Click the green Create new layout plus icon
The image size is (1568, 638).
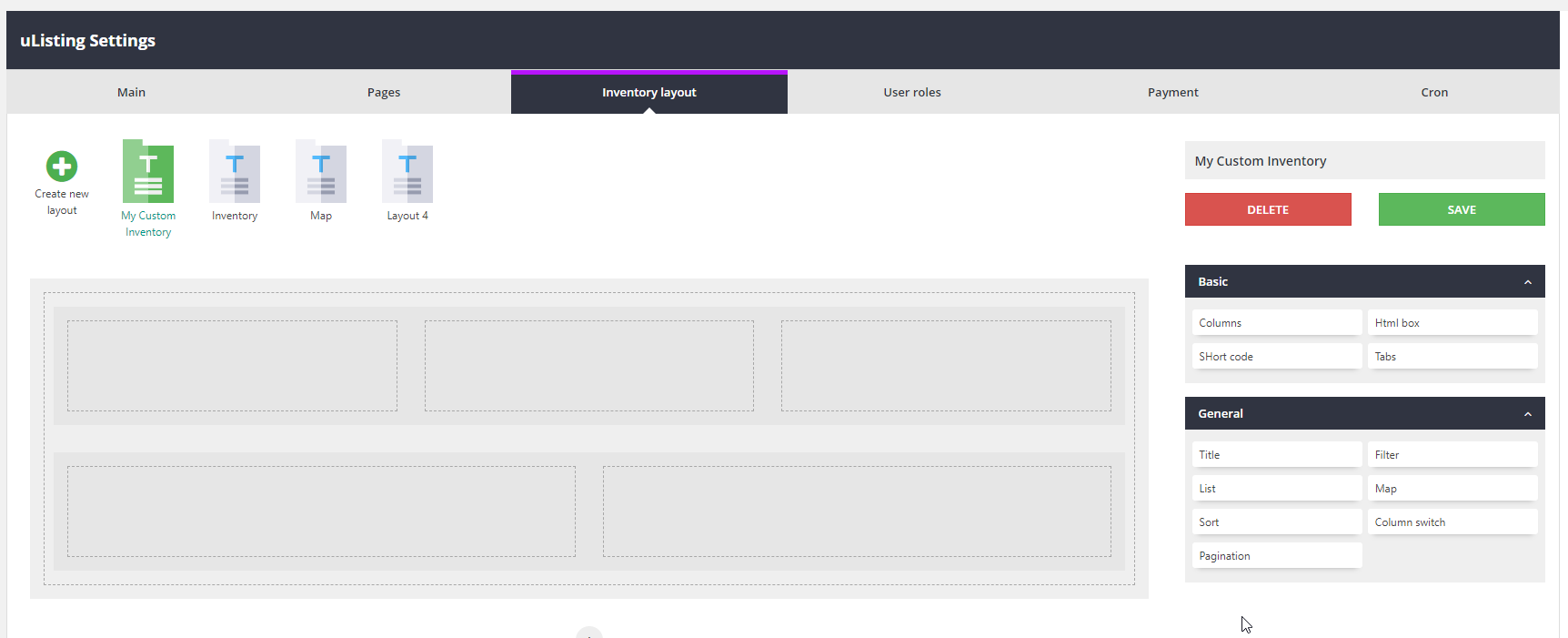click(x=62, y=167)
